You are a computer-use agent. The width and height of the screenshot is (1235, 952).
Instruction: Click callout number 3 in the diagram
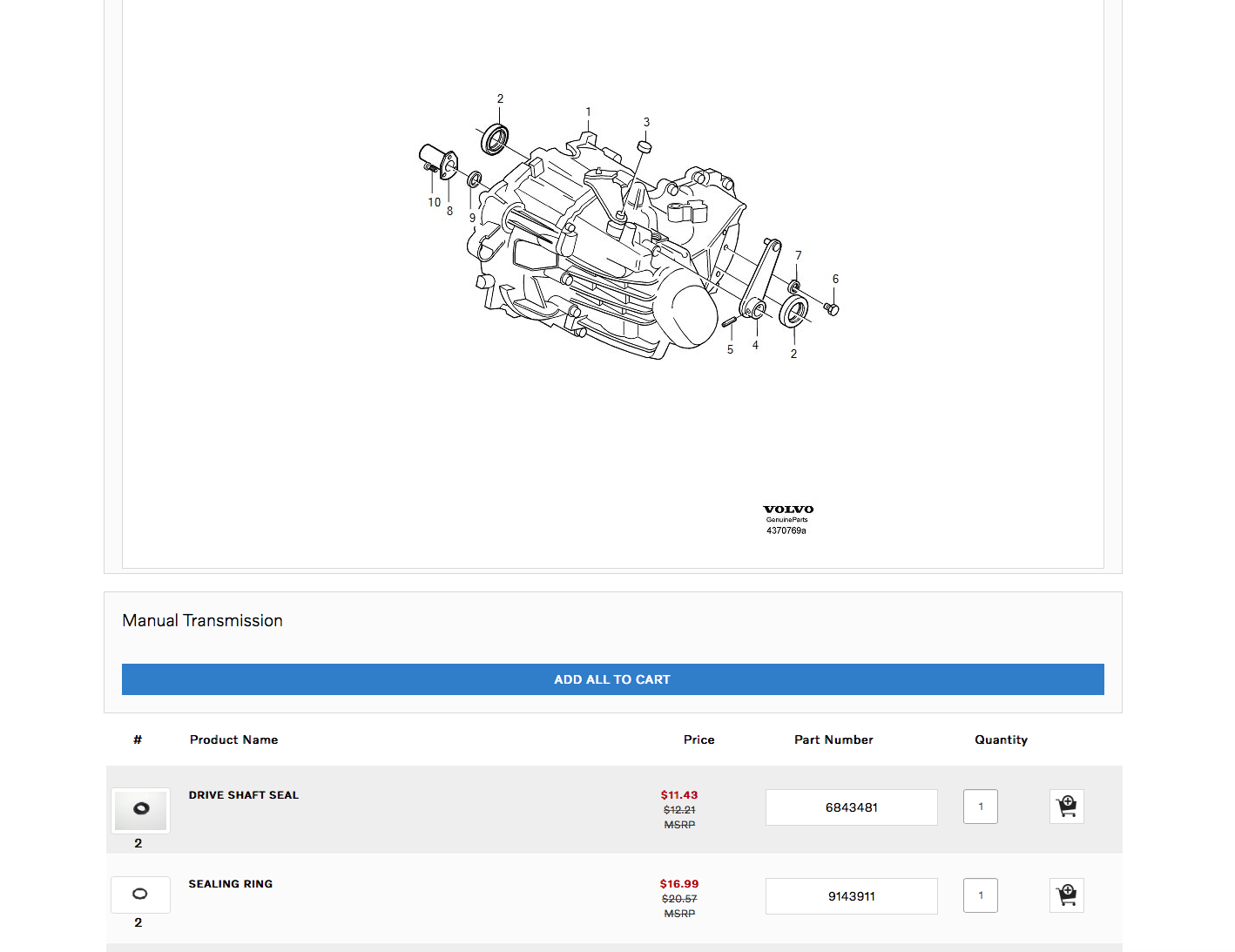coord(646,123)
